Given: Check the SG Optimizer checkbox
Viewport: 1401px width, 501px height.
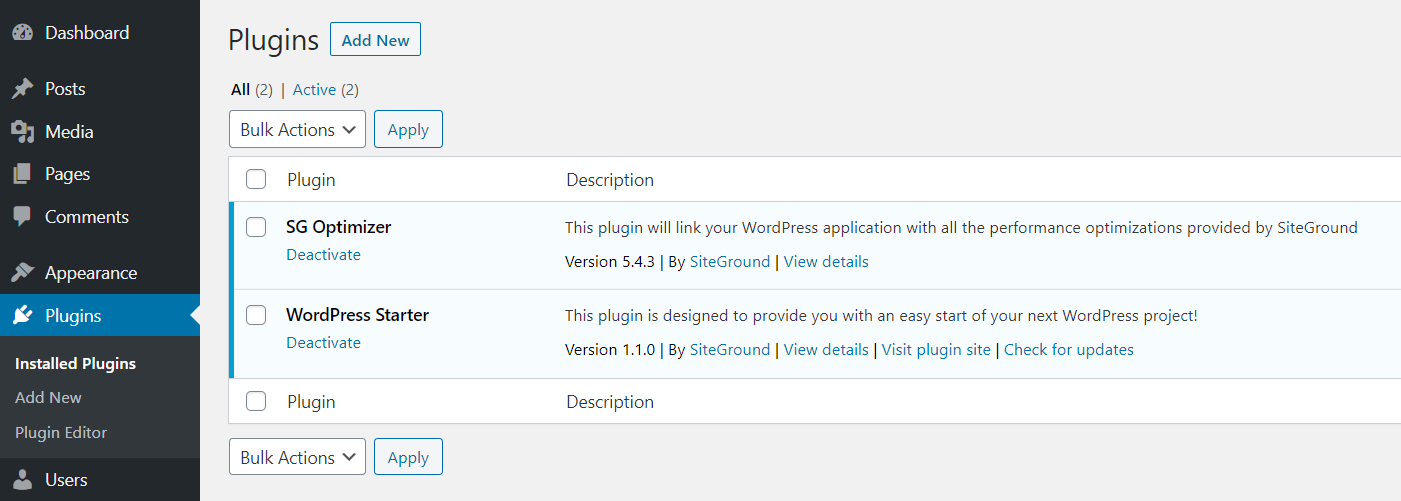Looking at the screenshot, I should pos(256,227).
